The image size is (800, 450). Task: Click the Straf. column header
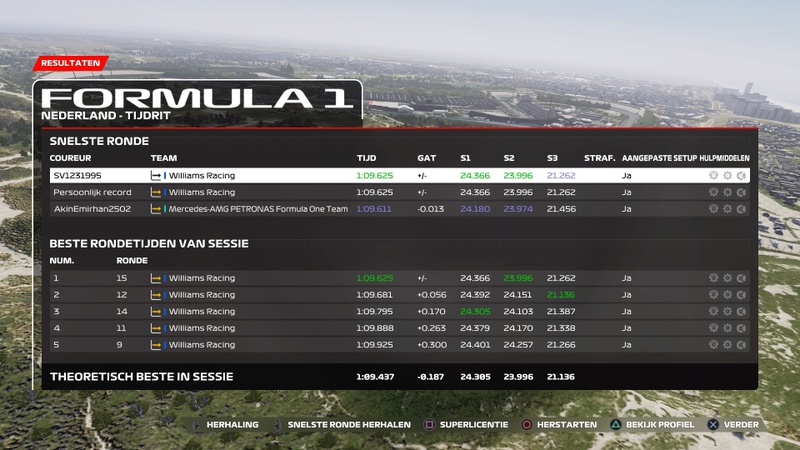coord(599,158)
